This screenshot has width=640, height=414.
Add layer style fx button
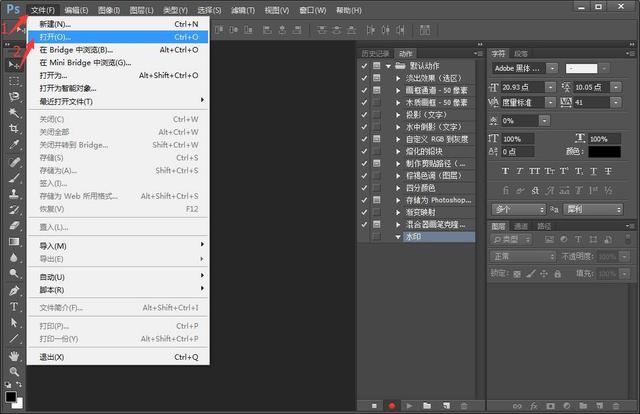[534, 406]
